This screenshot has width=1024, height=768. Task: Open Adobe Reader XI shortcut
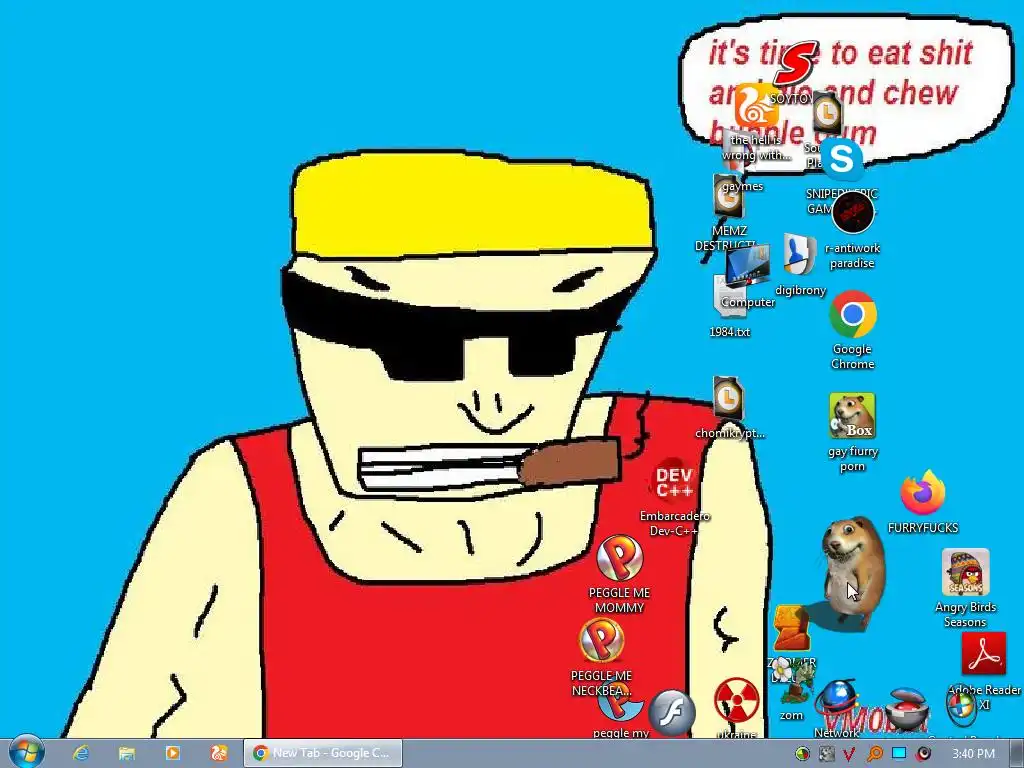pyautogui.click(x=984, y=655)
